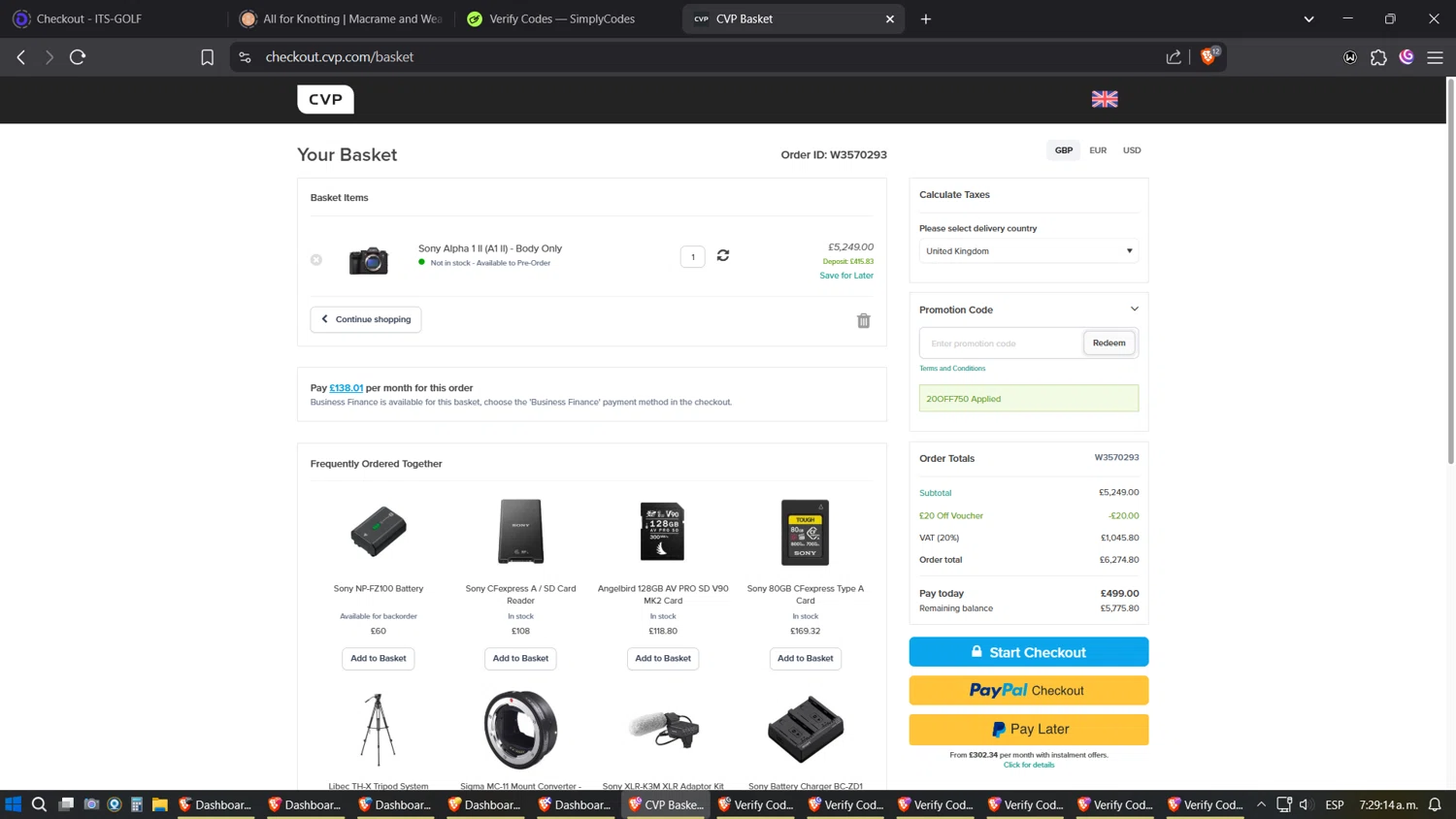Open the calculator taskbar icon
Screen dimensions: 1456x819
pyautogui.click(x=137, y=804)
